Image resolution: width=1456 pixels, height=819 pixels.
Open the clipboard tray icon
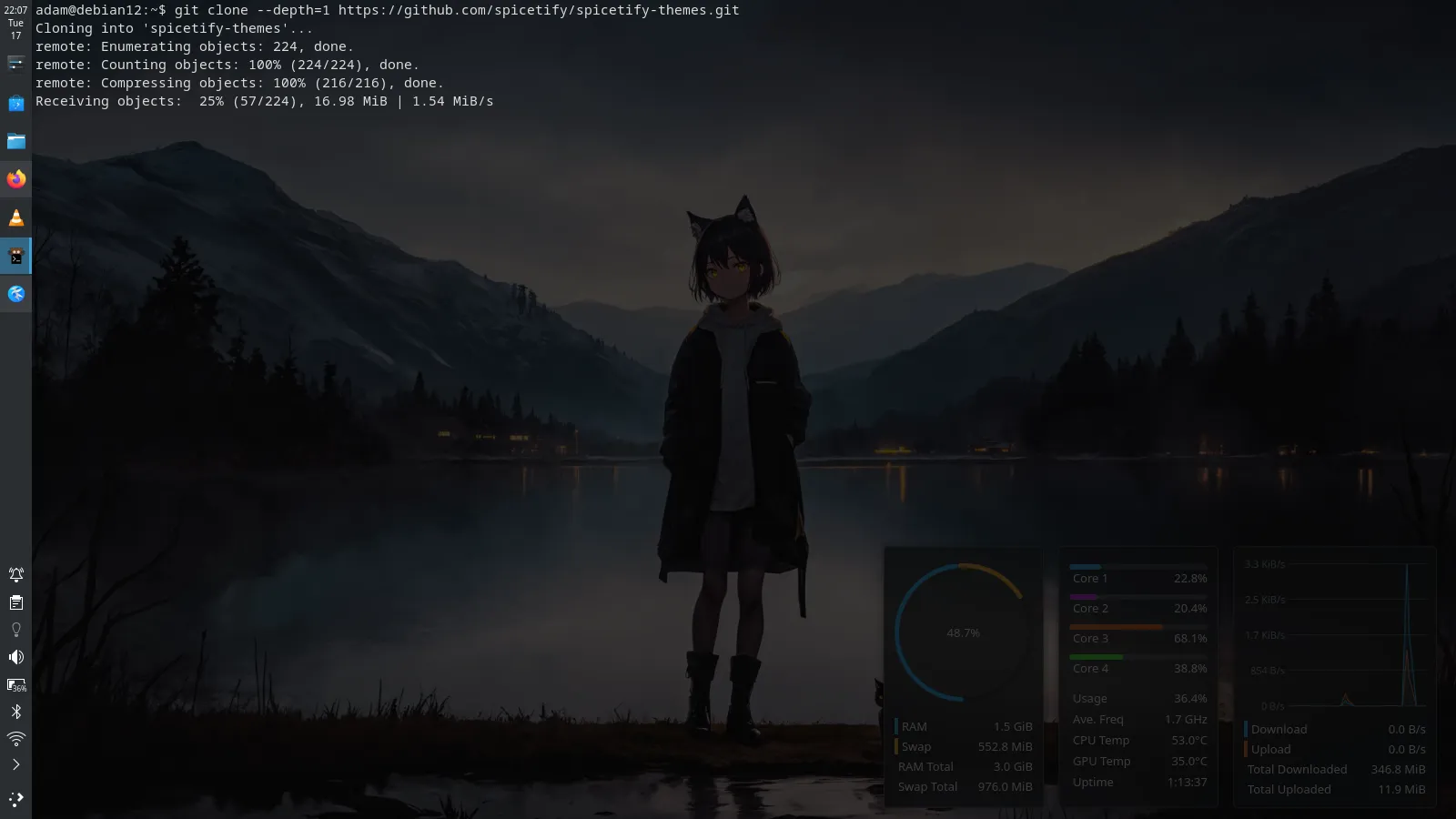[15, 602]
